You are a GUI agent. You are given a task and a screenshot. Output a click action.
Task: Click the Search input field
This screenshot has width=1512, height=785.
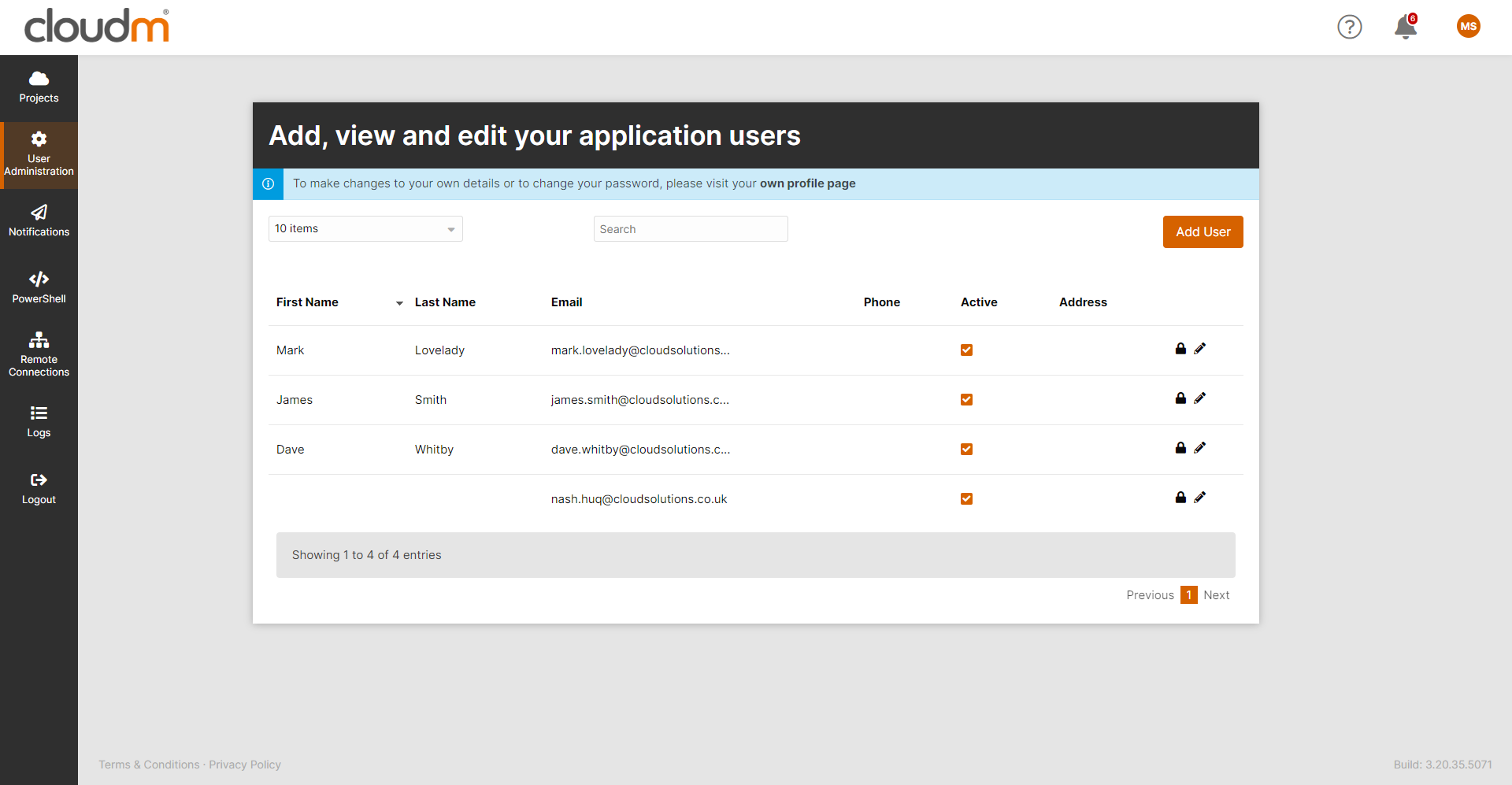(690, 229)
